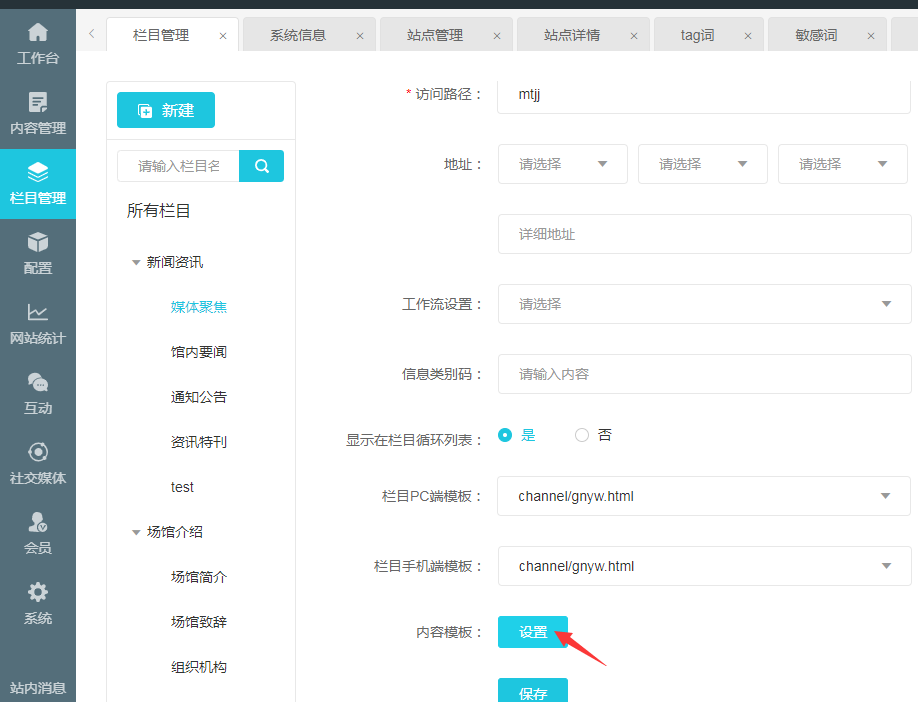Open 系统 gear settings icon
This screenshot has height=702, width=918.
[x=38, y=593]
